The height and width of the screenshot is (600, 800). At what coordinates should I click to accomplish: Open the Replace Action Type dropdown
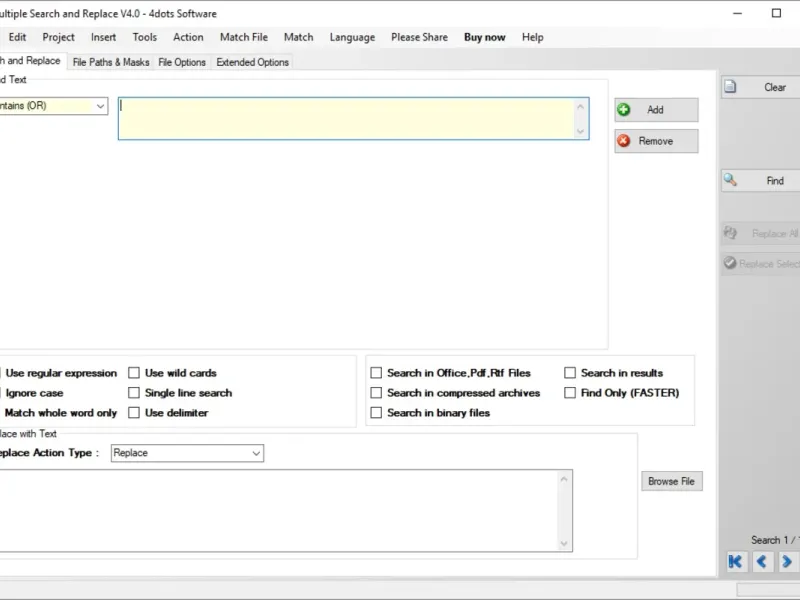[x=187, y=453]
